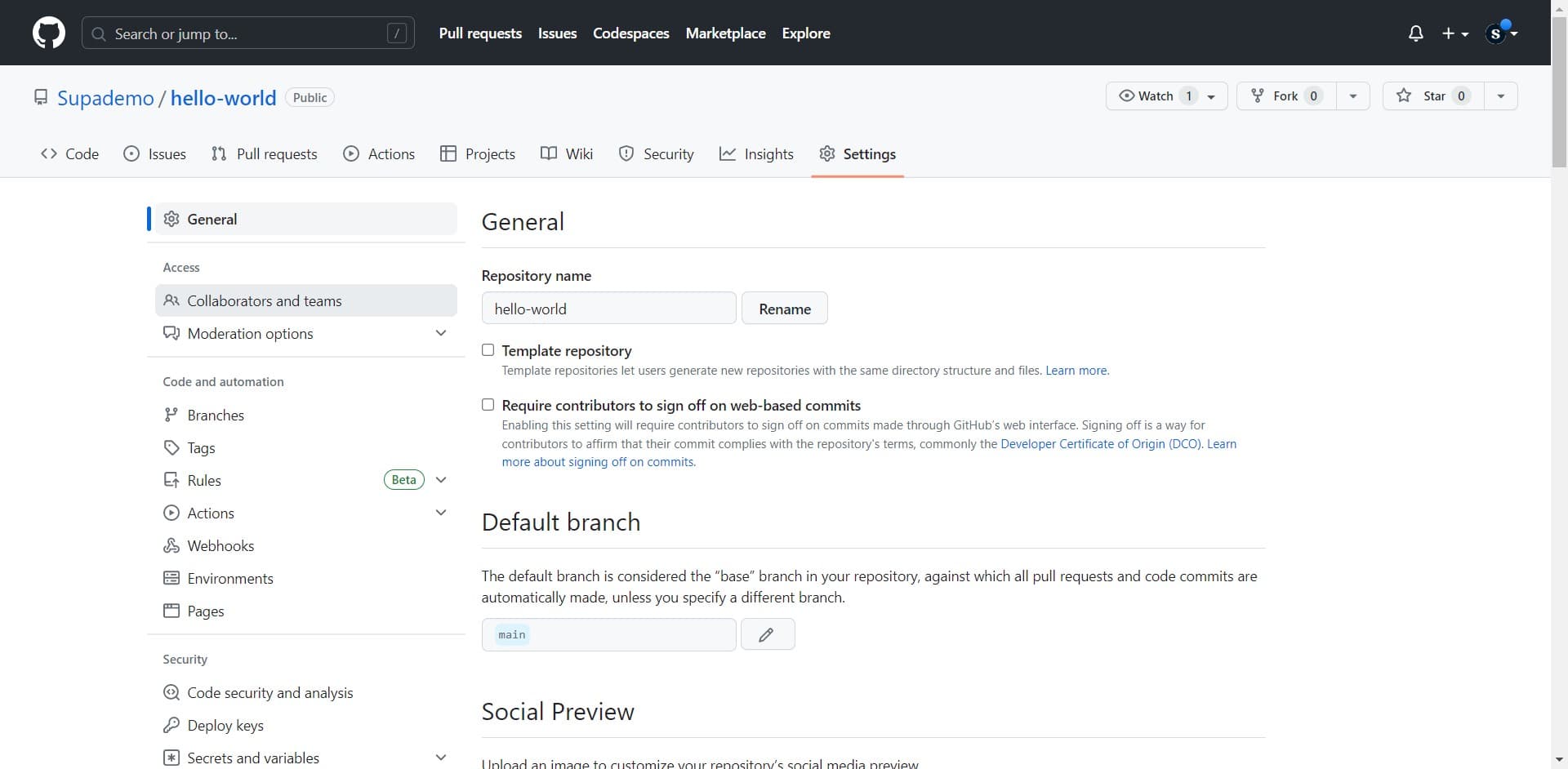Expand the Moderation options section
The height and width of the screenshot is (769, 1568).
(x=440, y=333)
